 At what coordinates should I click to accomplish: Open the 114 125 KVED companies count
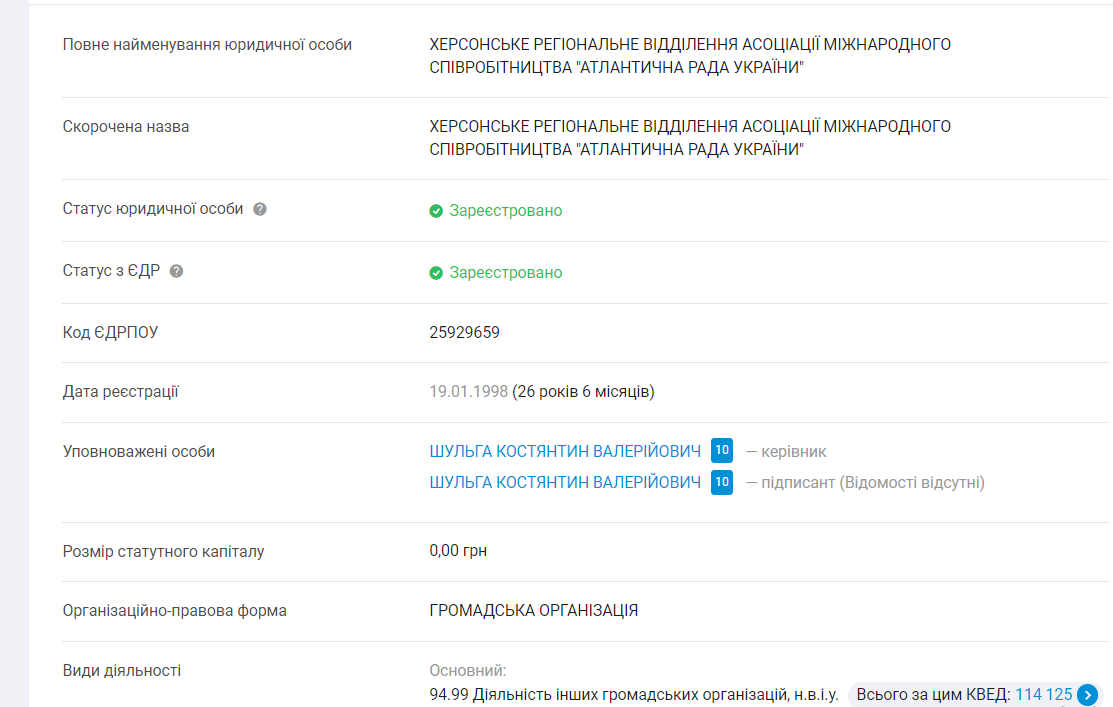click(1043, 695)
